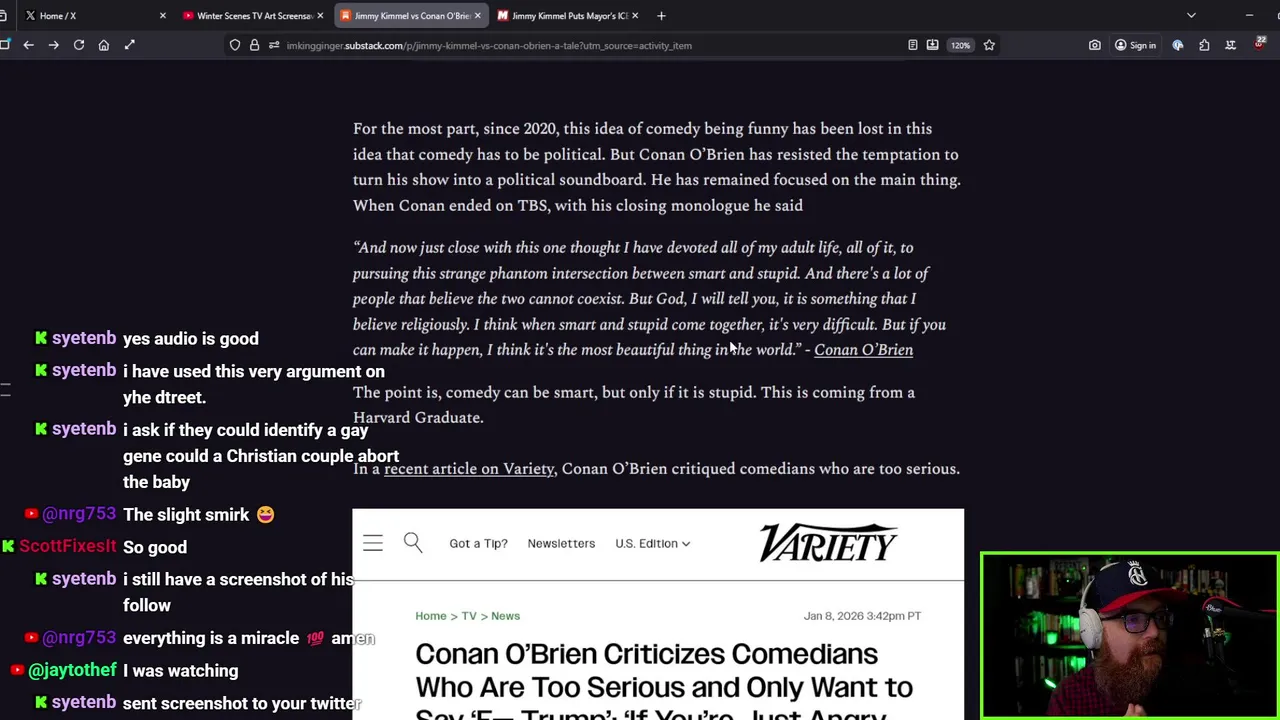Screen dimensions: 1280x720
Task: Expand the list all tabs dropdown
Action: click(x=1191, y=16)
